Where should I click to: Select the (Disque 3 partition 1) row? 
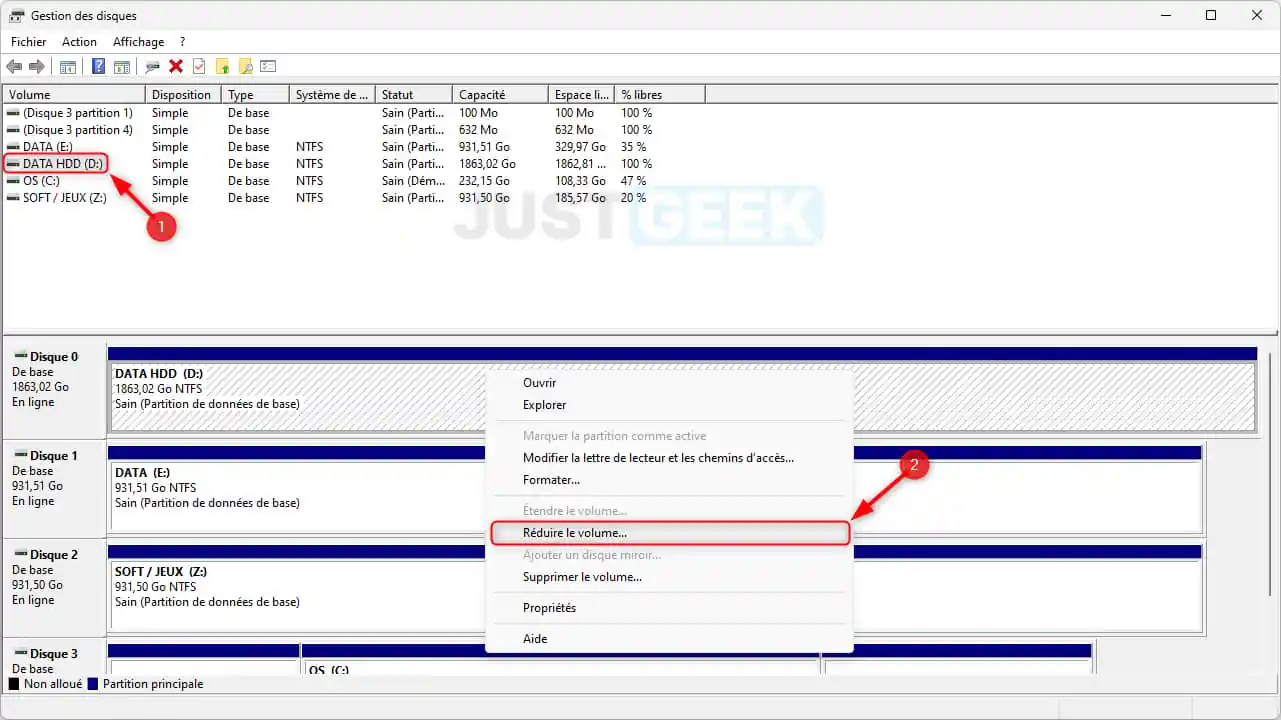pyautogui.click(x=355, y=113)
